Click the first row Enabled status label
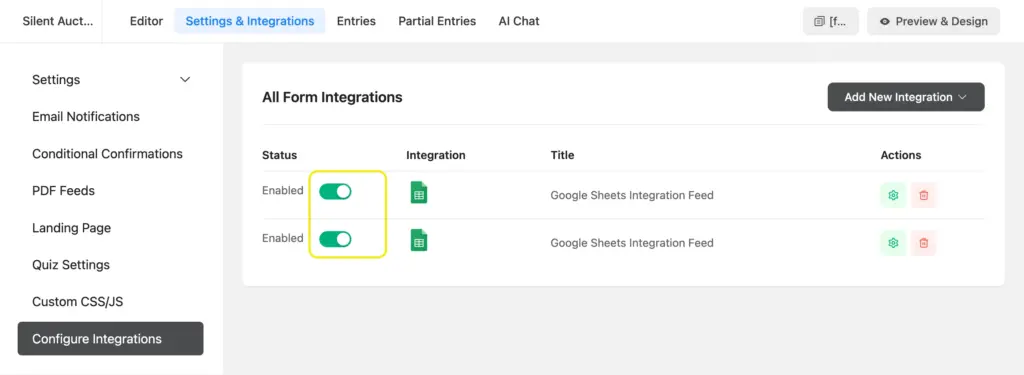The width and height of the screenshot is (1024, 375). click(x=283, y=191)
